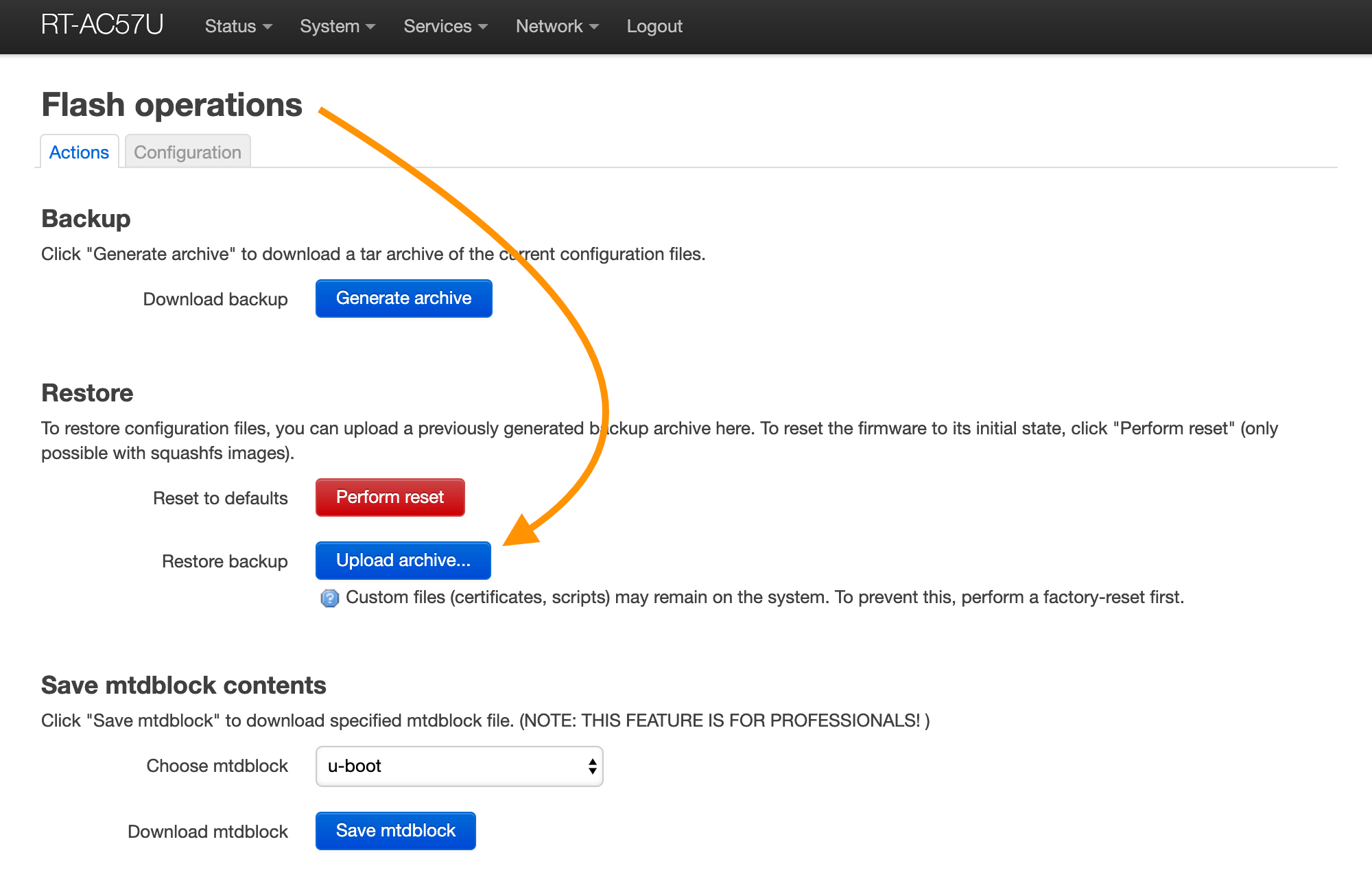The image size is (1372, 892).
Task: Click the Save mtdblock button
Action: coord(395,831)
